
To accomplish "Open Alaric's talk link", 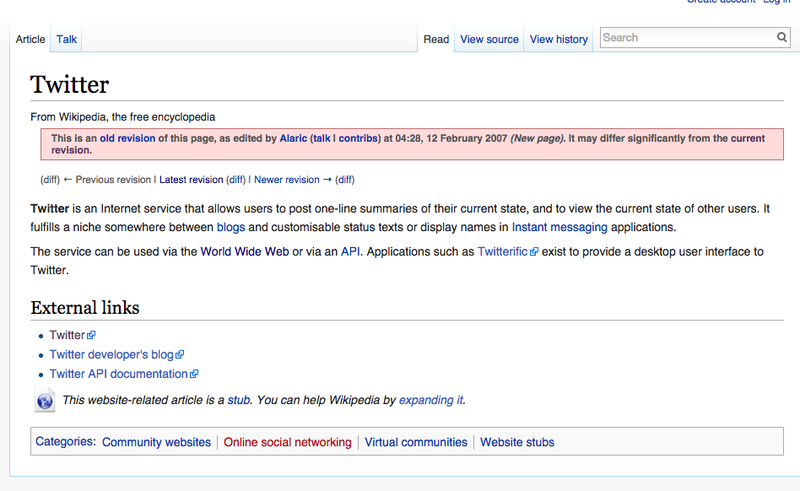I will point(321,138).
